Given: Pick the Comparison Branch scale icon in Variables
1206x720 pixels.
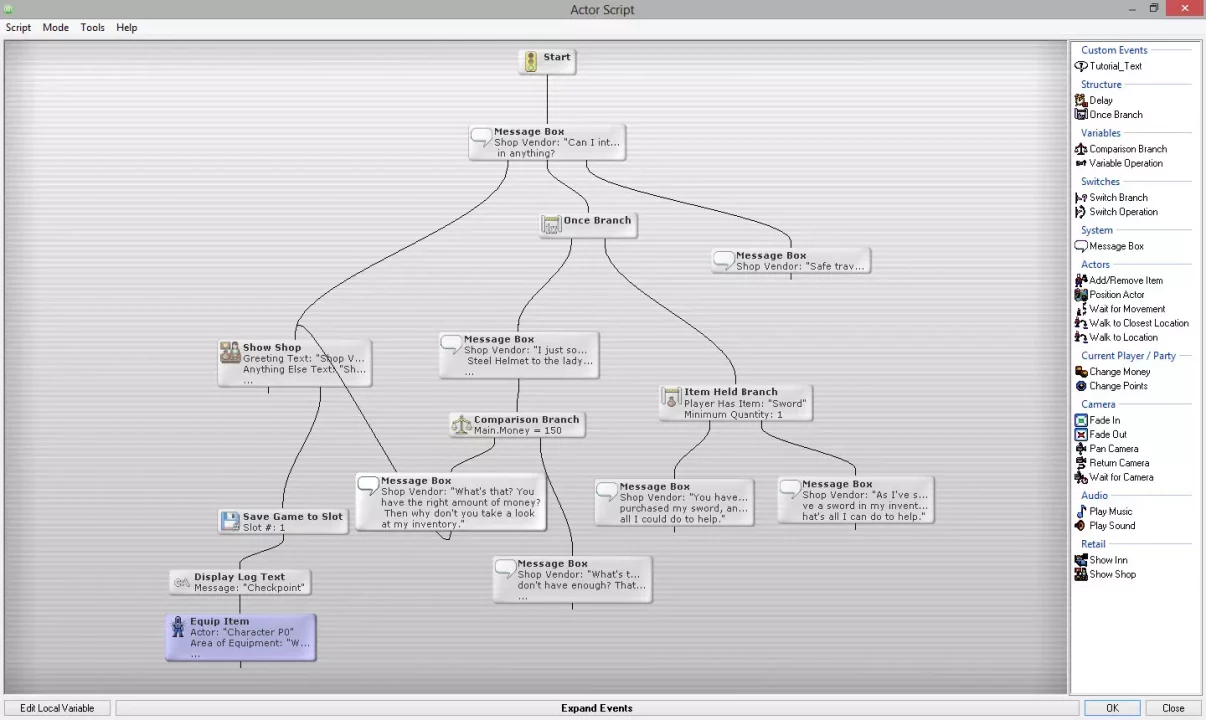Looking at the screenshot, I should [1081, 149].
